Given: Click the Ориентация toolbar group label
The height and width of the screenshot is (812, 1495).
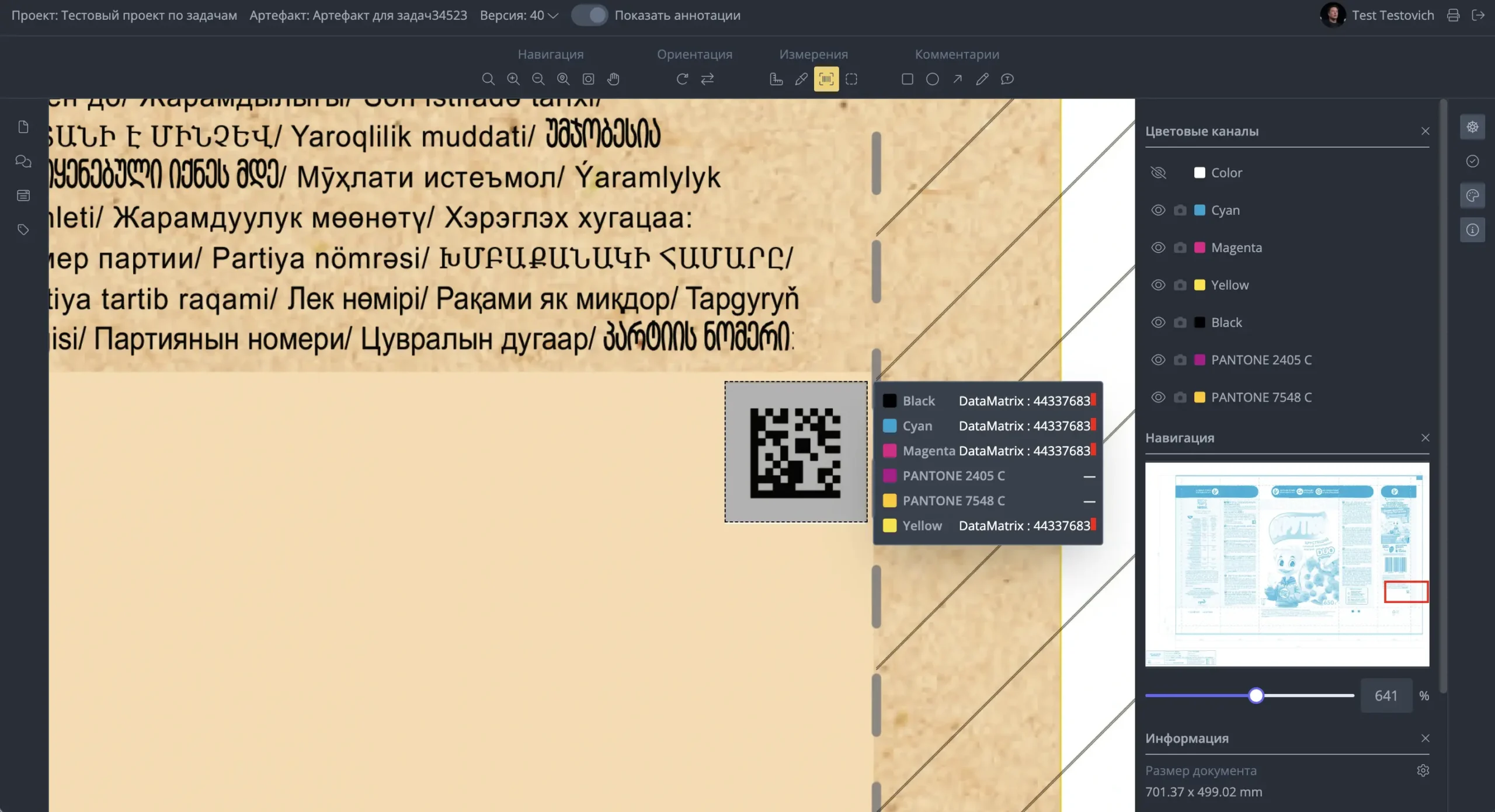Looking at the screenshot, I should [x=694, y=54].
